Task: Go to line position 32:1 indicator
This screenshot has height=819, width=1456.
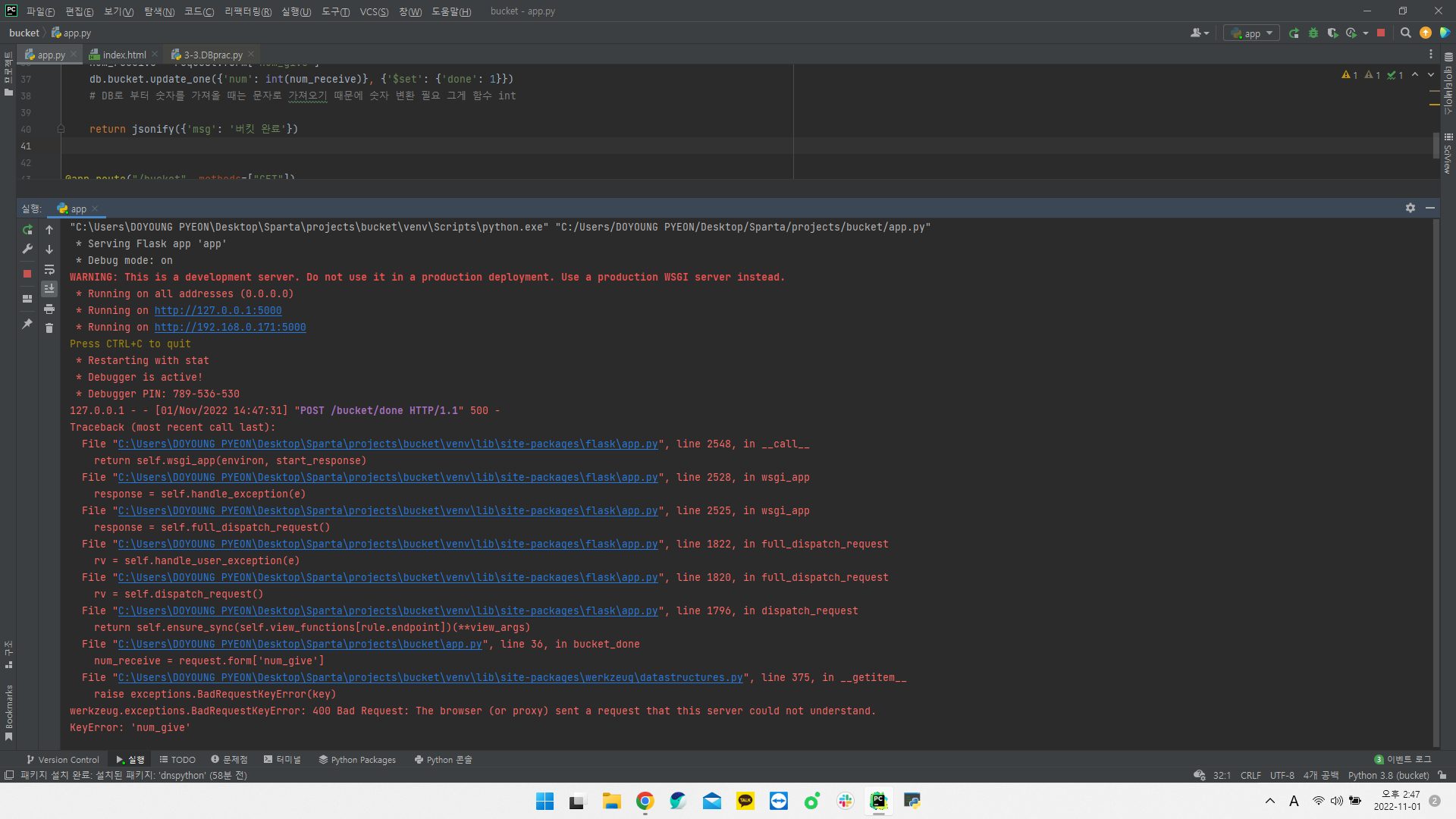Action: pos(1222,775)
